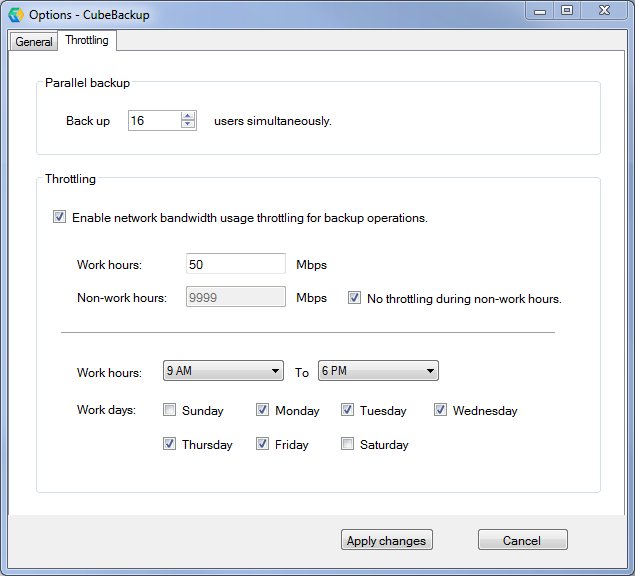The image size is (635, 576).
Task: Close the Options dialog window
Action: click(605, 11)
